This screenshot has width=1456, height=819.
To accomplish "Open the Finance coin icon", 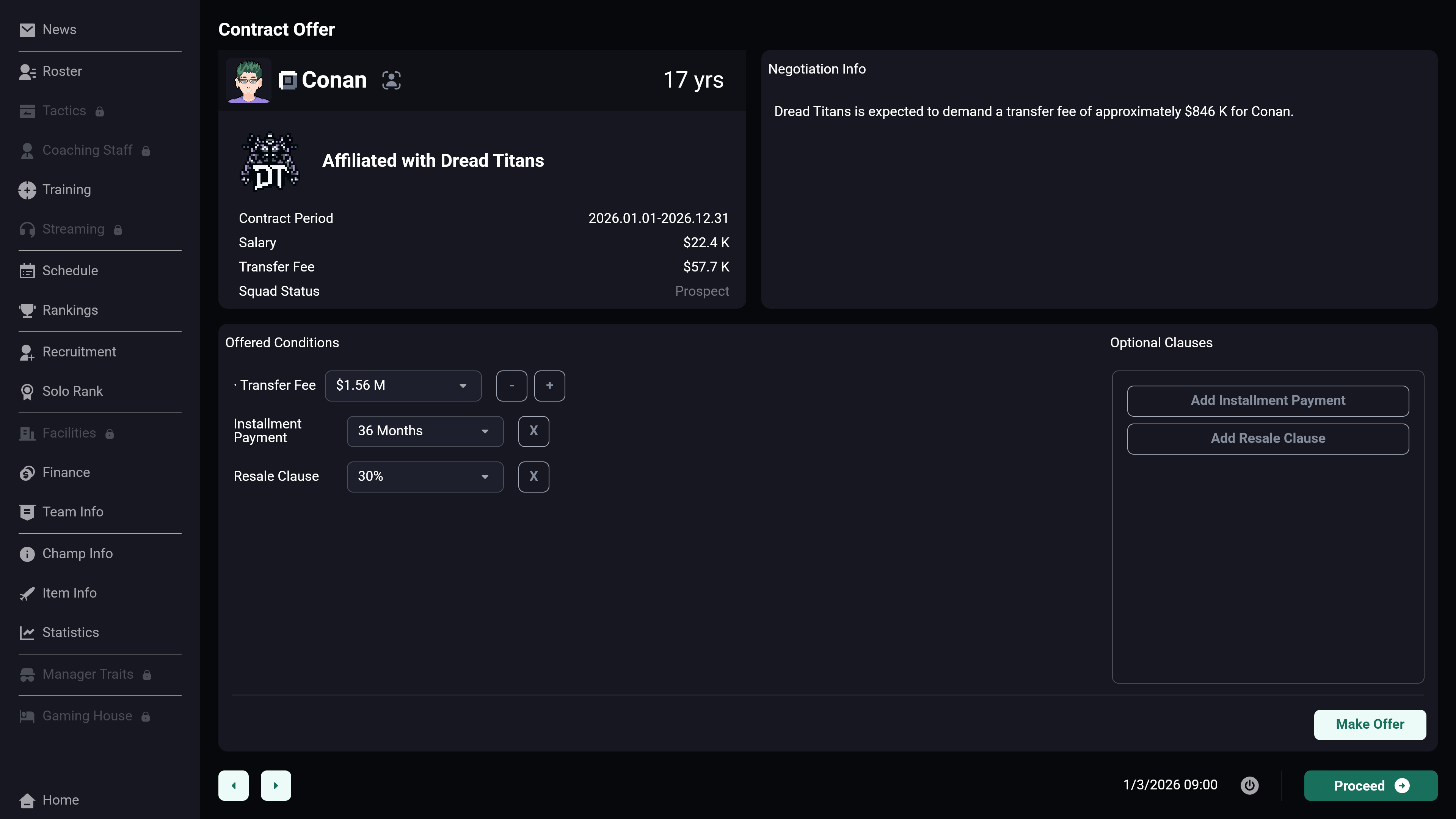I will pos(27,473).
